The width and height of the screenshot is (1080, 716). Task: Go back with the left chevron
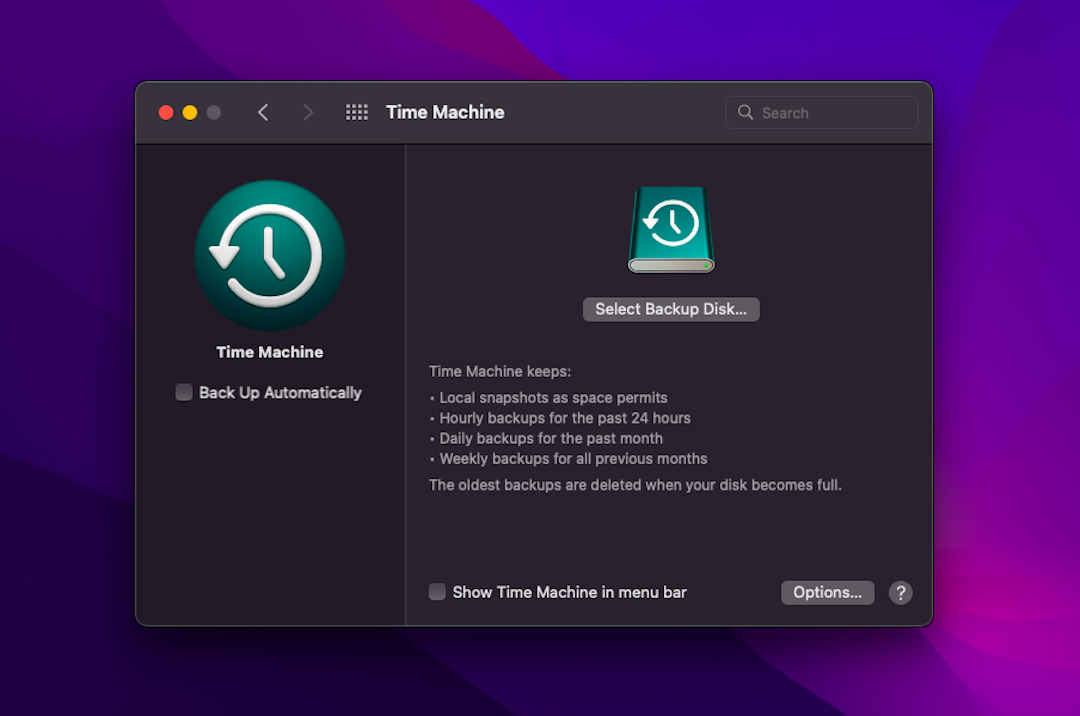click(x=263, y=112)
